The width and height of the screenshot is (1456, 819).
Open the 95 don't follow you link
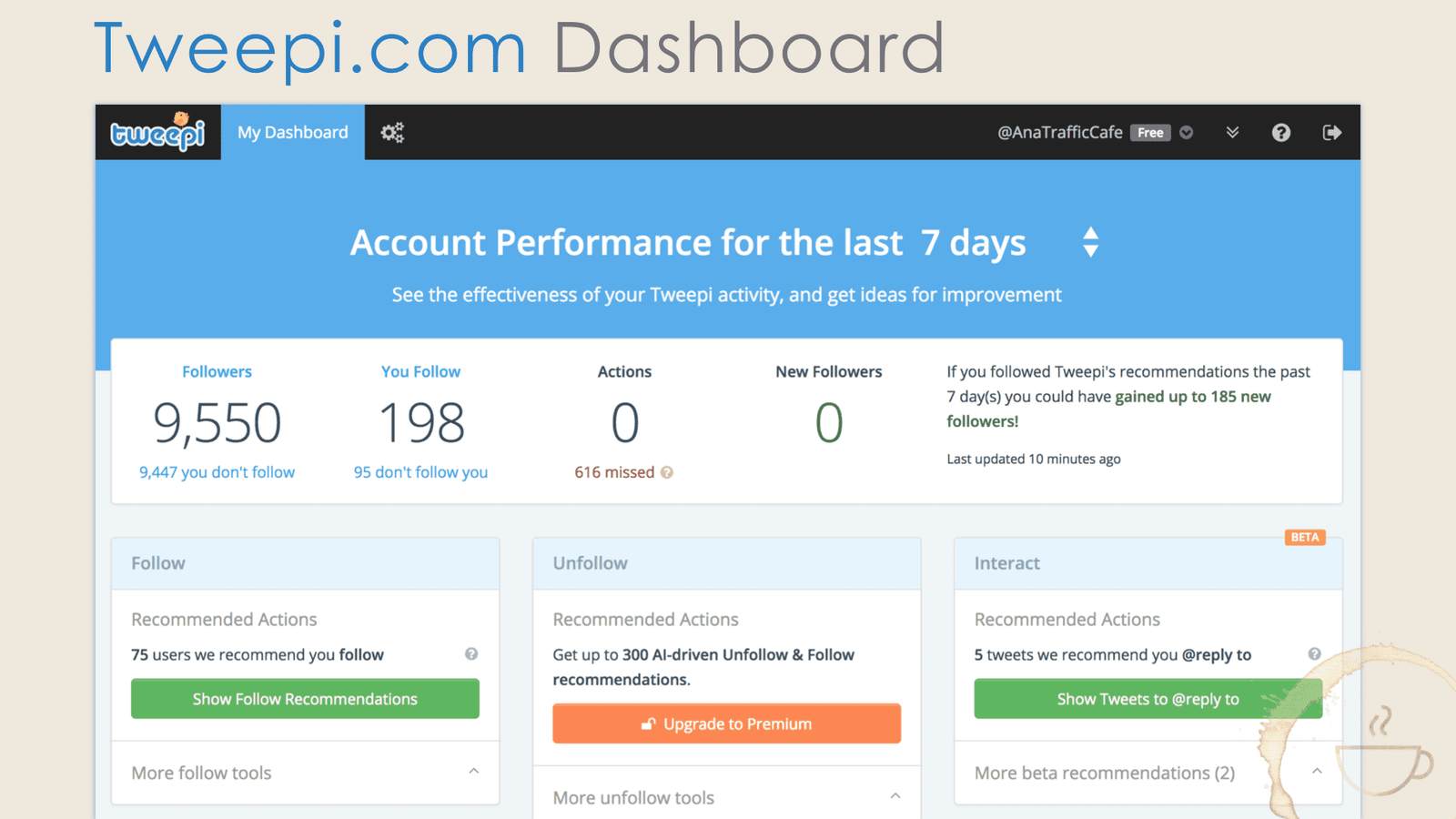420,472
